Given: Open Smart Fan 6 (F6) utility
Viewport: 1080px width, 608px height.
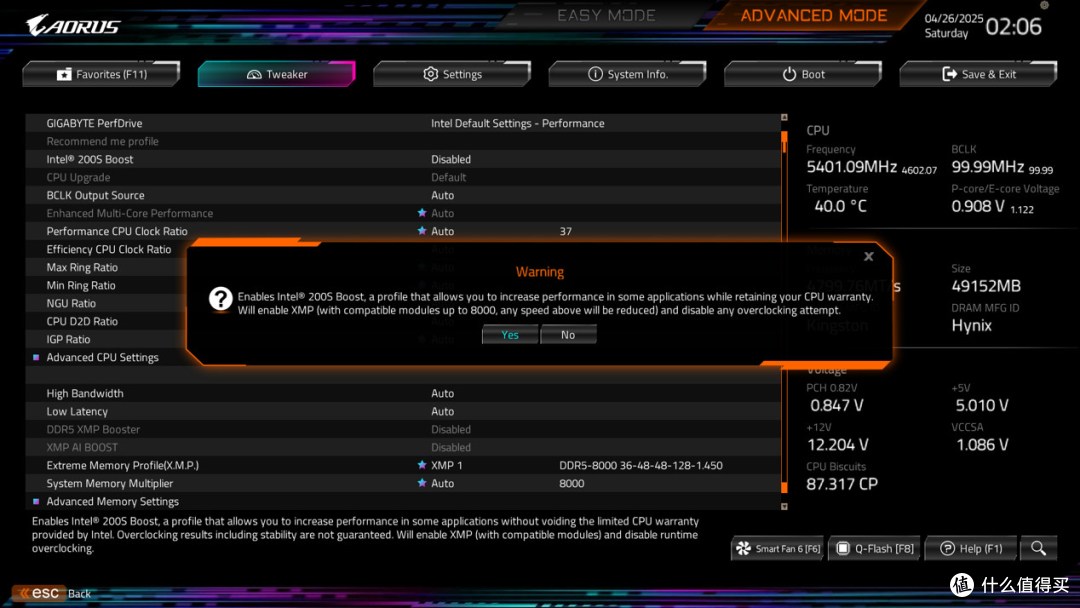Looking at the screenshot, I should [x=778, y=549].
